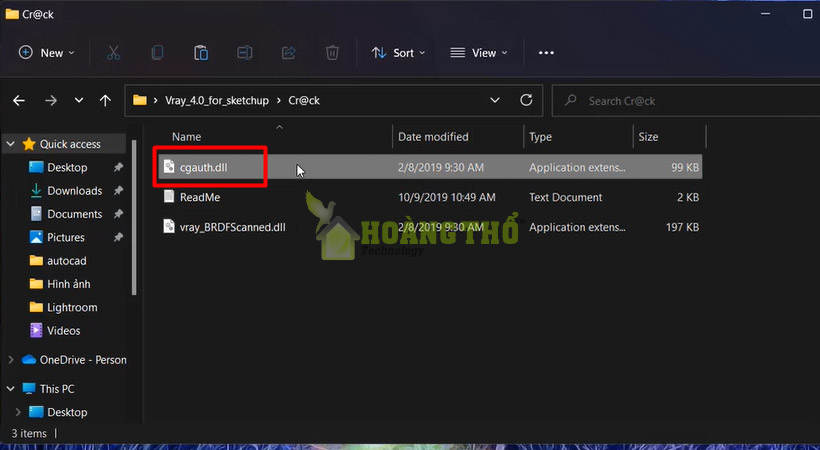
Task: Open Quick access in sidebar
Action: [70, 144]
